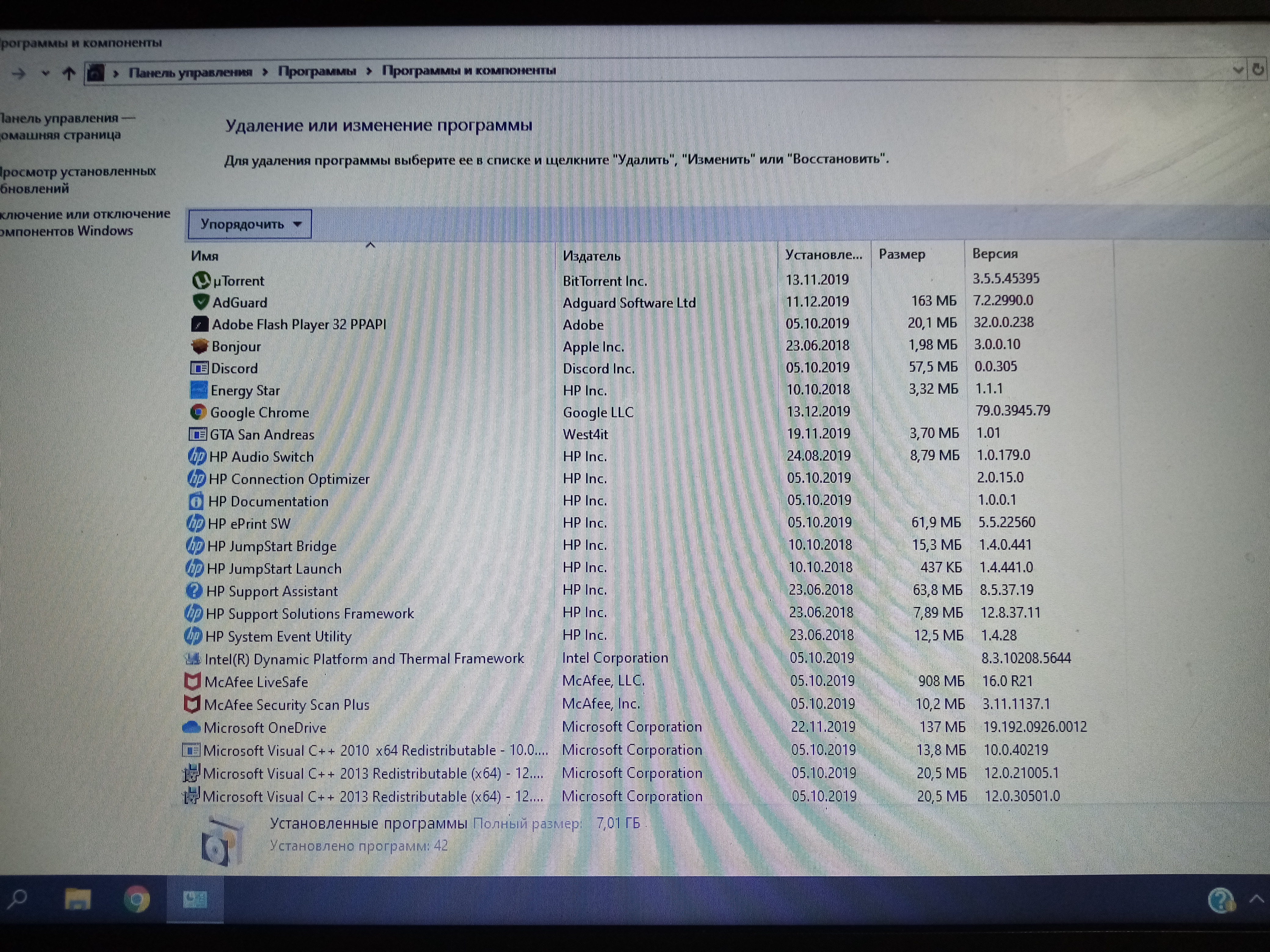Click date 22.11.2019 of OneDrive
Screen dimensions: 1270x952
coord(823,727)
